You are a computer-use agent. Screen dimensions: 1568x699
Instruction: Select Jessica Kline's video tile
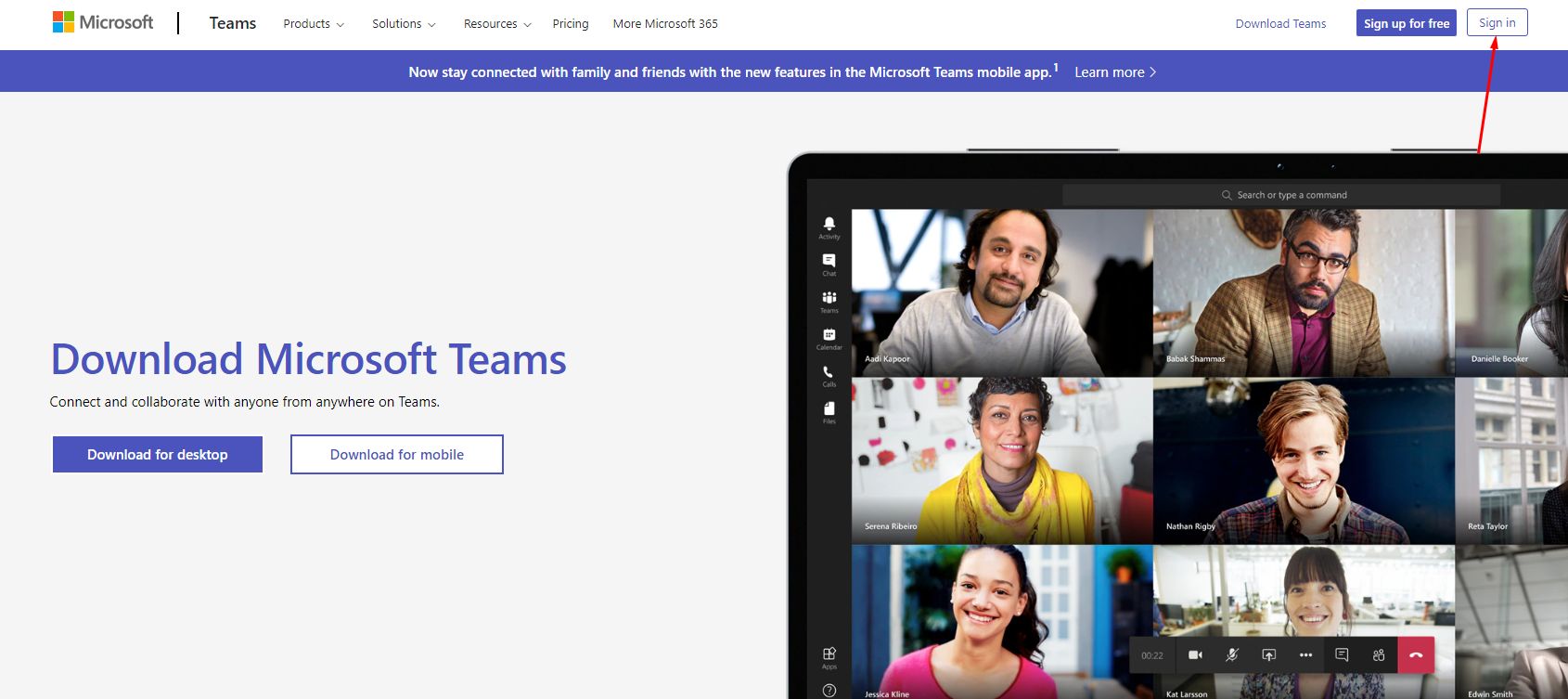[1002, 622]
